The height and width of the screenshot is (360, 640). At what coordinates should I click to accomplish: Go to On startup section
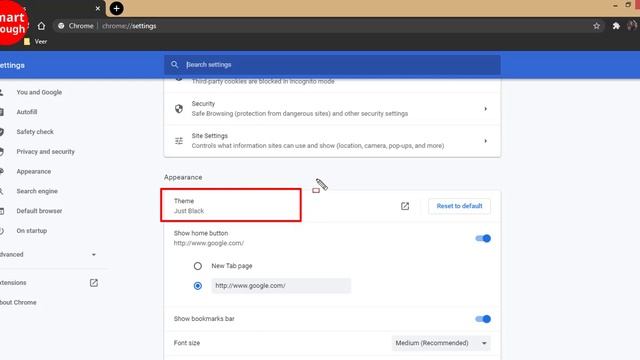pyautogui.click(x=32, y=231)
